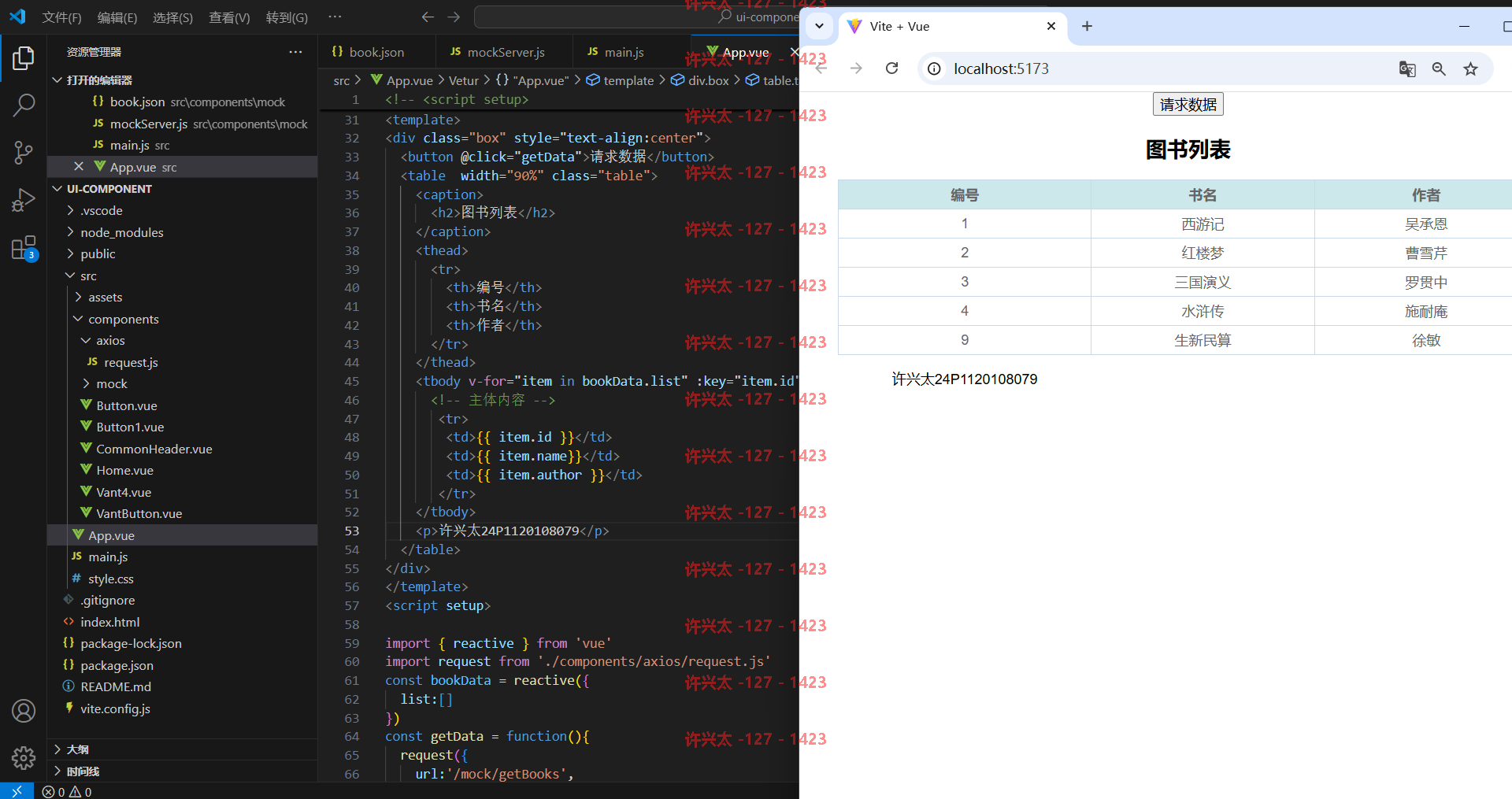Bookmark this page with star icon
The width and height of the screenshot is (1512, 799).
pos(1470,68)
